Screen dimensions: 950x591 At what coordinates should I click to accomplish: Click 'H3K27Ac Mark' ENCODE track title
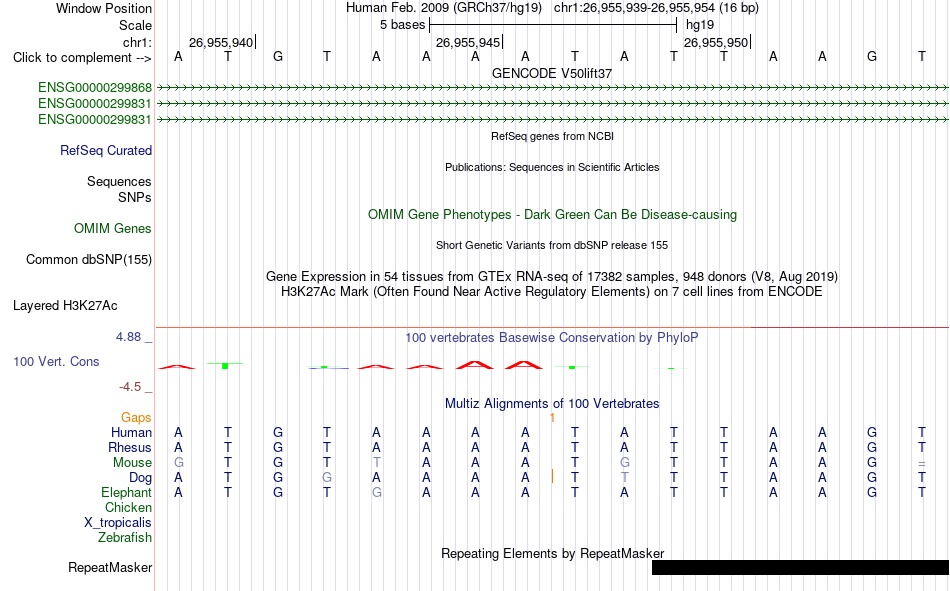[x=552, y=292]
